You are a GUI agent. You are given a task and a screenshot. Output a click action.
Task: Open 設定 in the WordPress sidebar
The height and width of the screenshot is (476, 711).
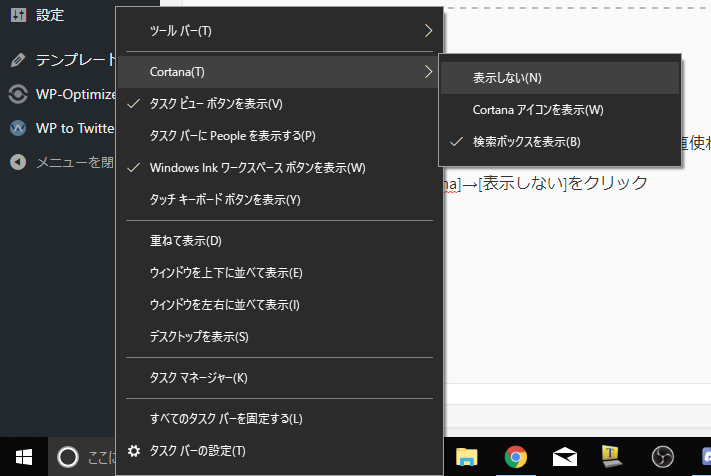[x=49, y=15]
